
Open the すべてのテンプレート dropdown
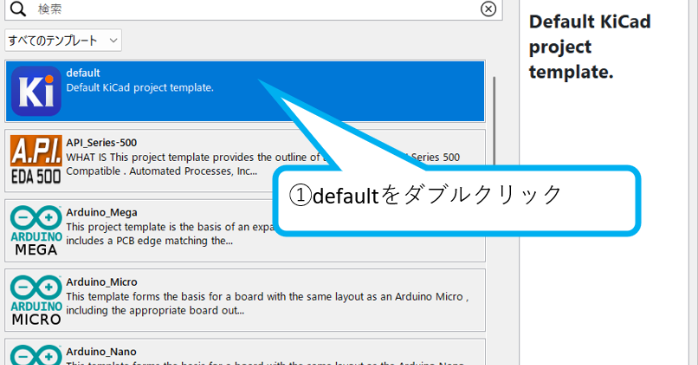[x=63, y=41]
